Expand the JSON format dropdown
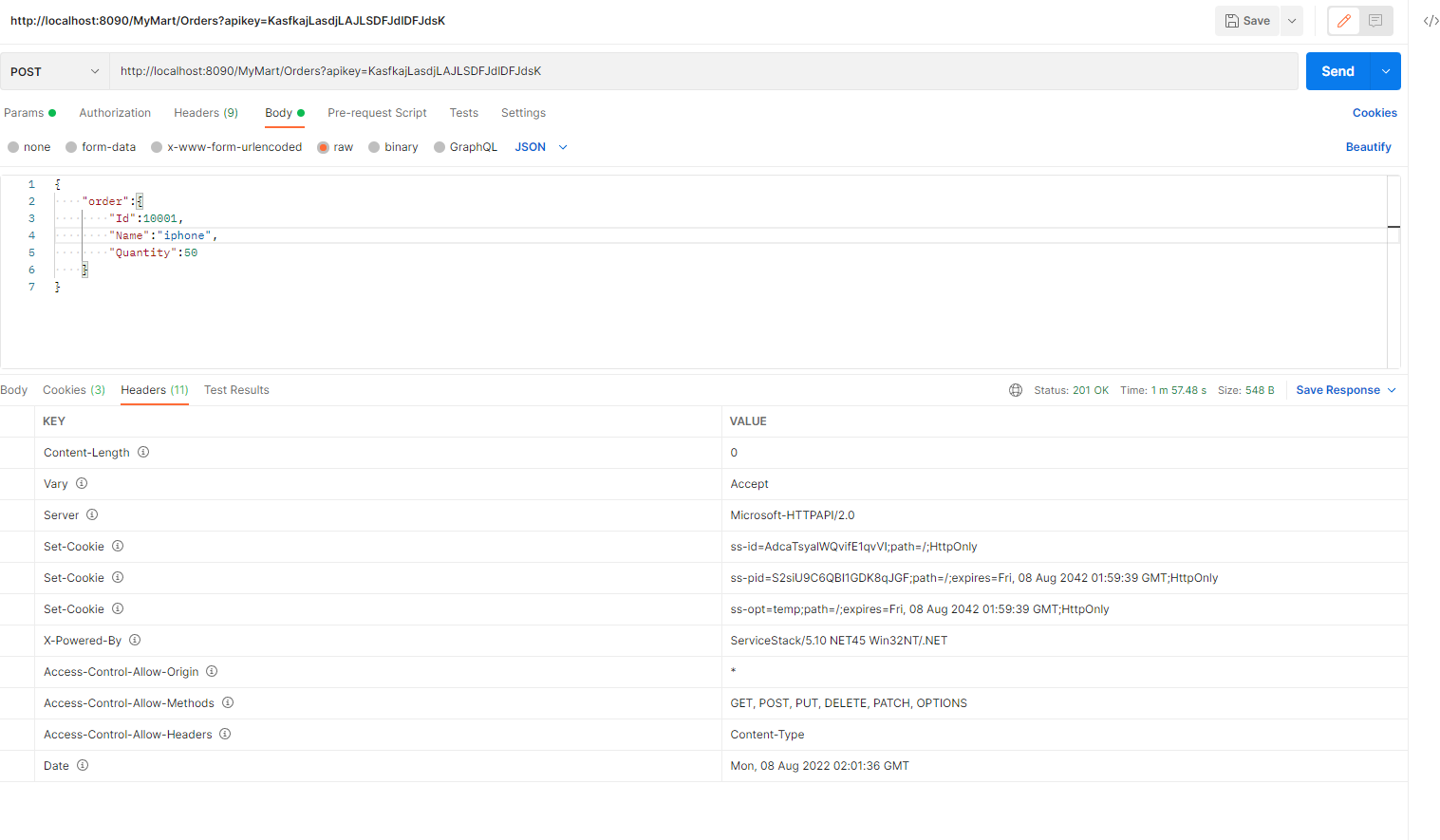Screen dimensions: 1440x840 point(563,147)
